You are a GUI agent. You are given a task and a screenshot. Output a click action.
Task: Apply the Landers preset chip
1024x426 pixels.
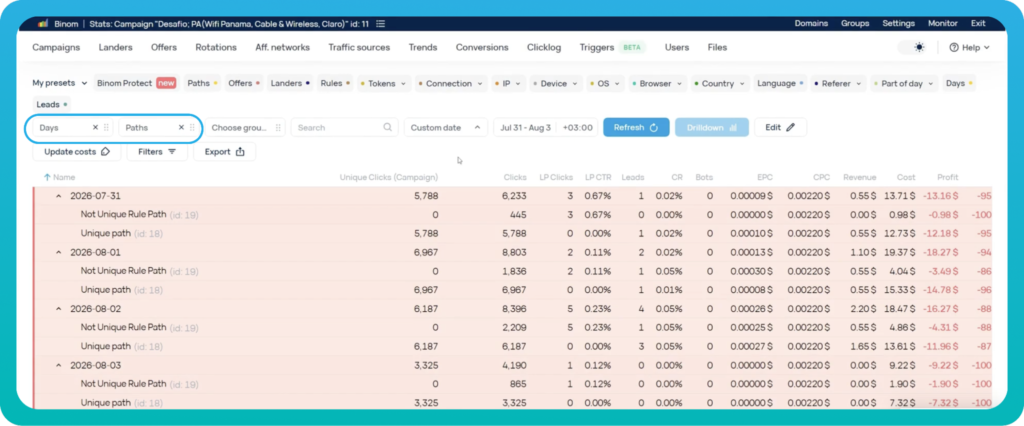point(291,83)
